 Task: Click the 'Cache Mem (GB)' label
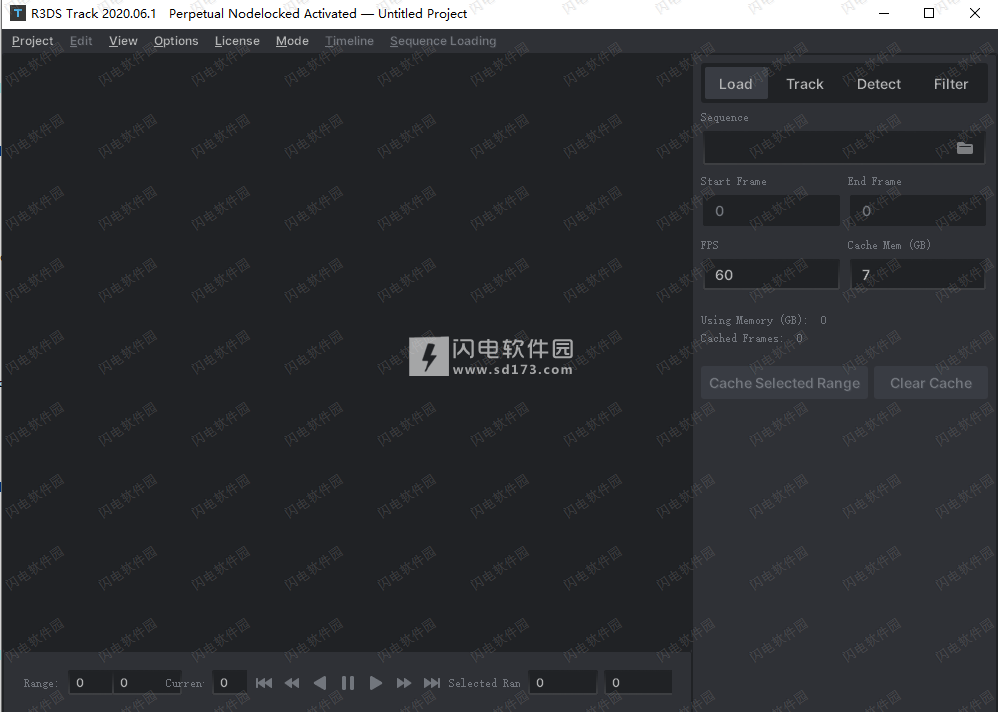[889, 245]
